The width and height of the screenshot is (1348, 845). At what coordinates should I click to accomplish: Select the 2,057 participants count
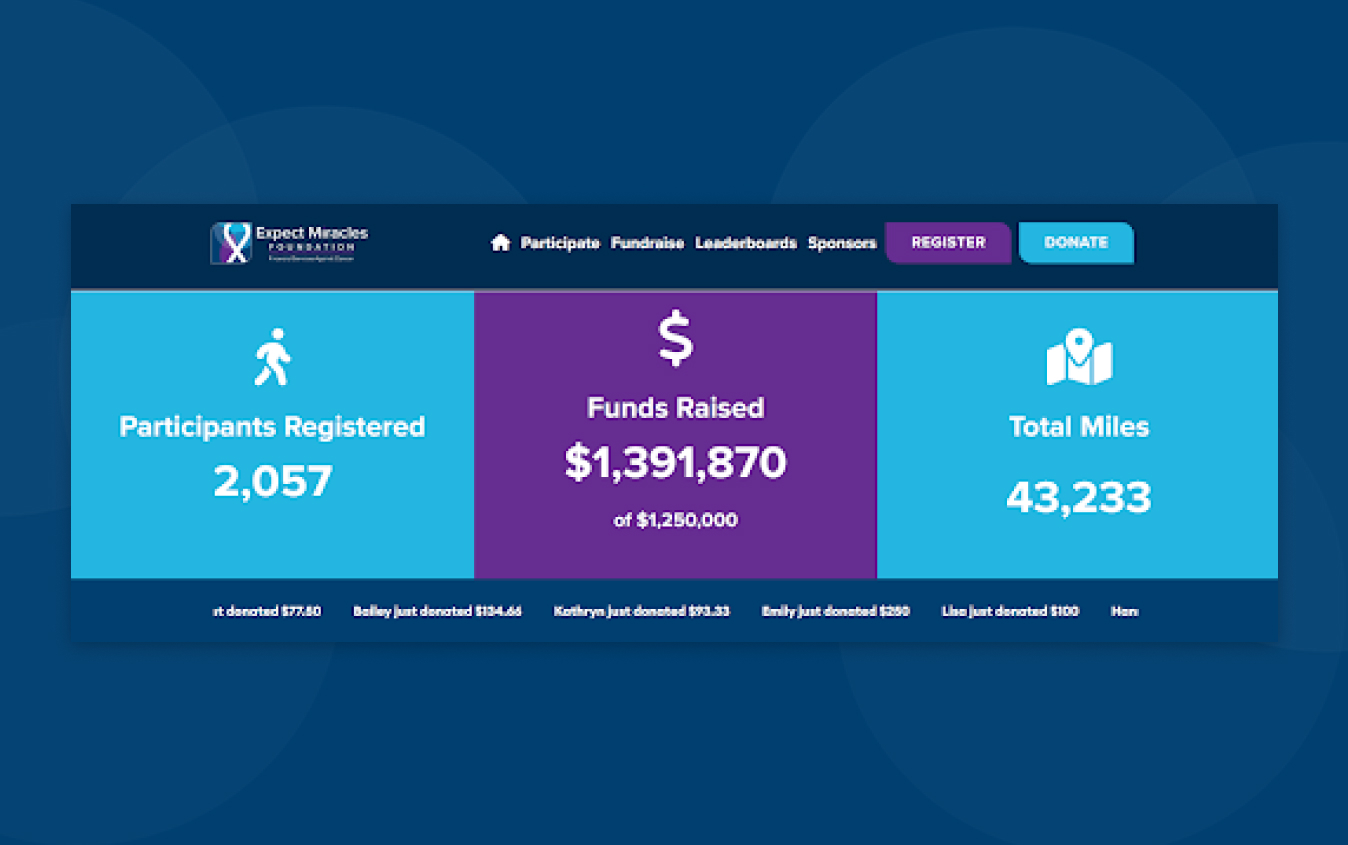272,482
